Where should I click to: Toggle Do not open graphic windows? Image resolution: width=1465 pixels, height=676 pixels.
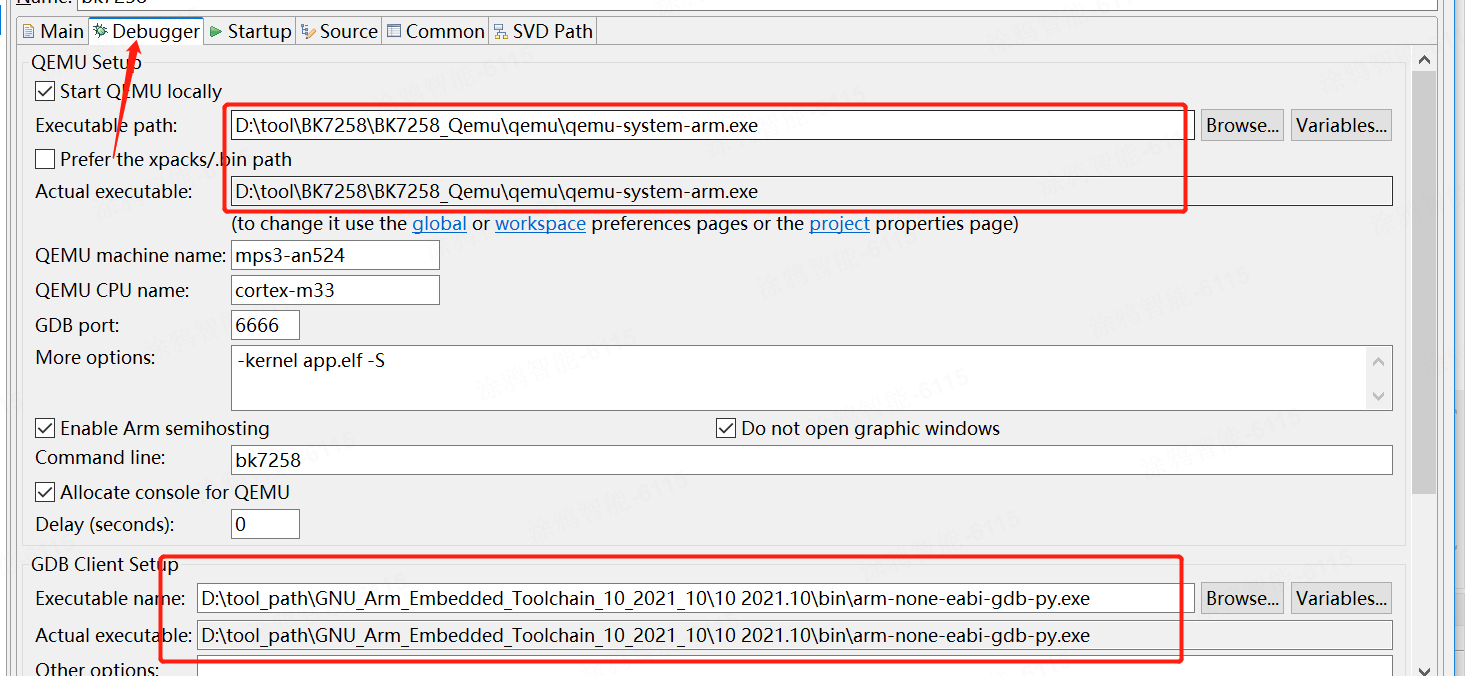click(x=726, y=429)
